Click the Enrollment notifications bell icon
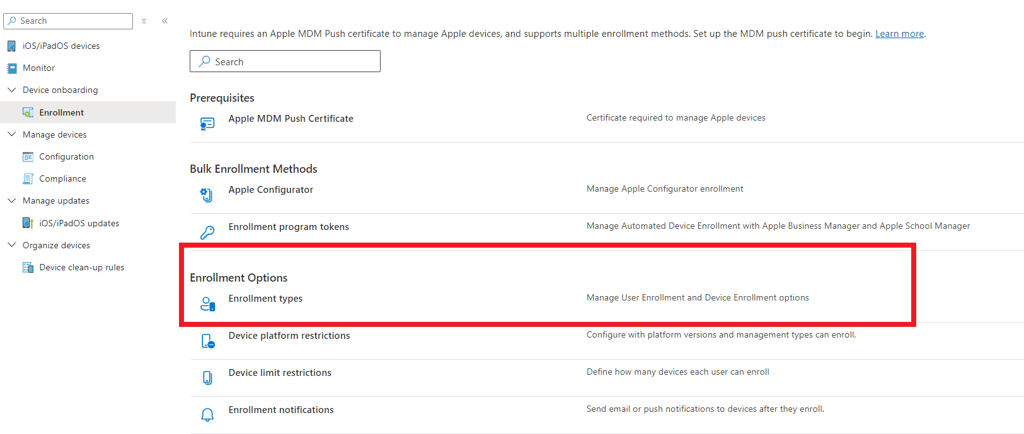 [x=208, y=415]
